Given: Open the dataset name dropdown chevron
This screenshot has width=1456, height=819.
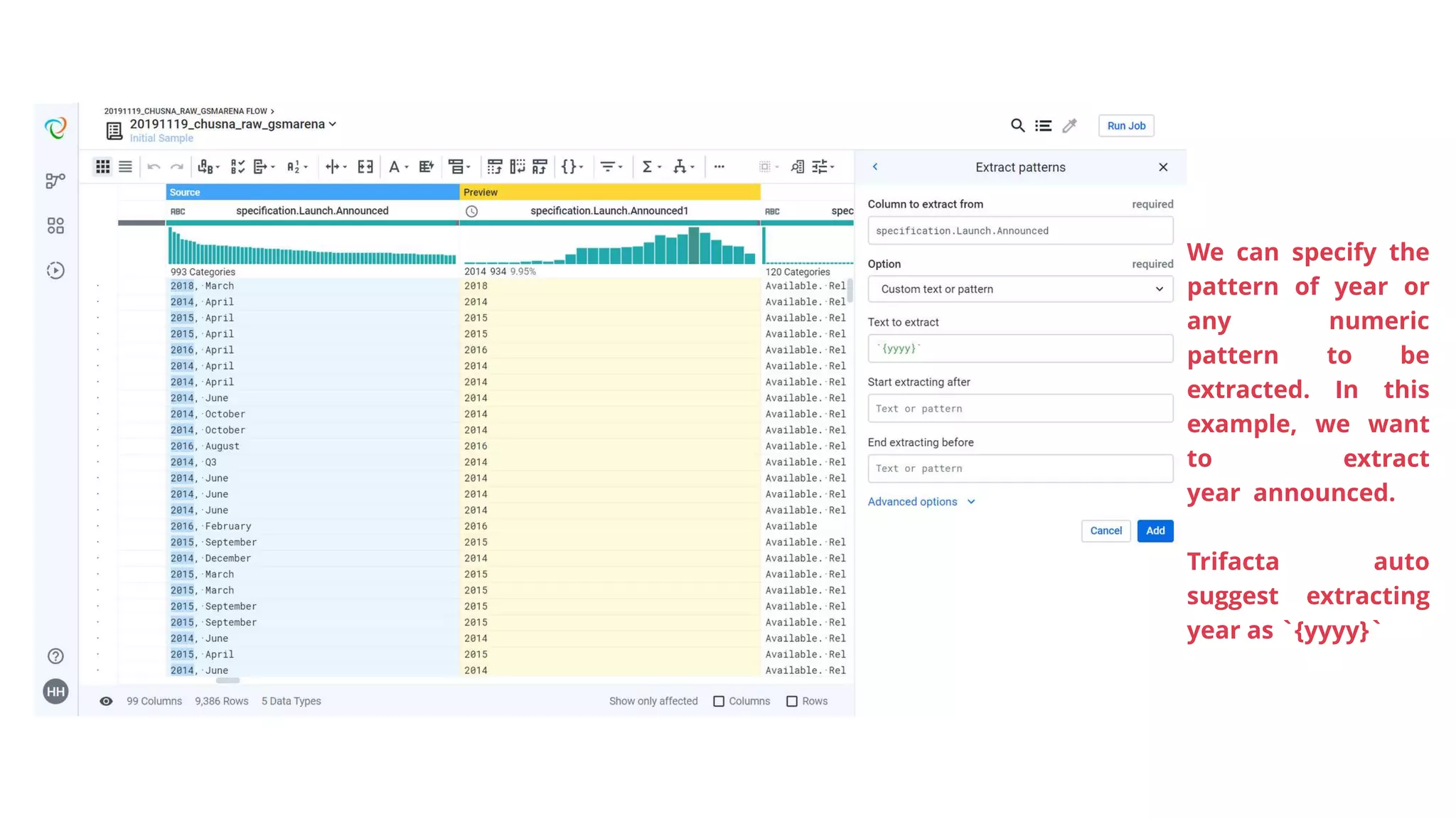Looking at the screenshot, I should click(x=332, y=124).
